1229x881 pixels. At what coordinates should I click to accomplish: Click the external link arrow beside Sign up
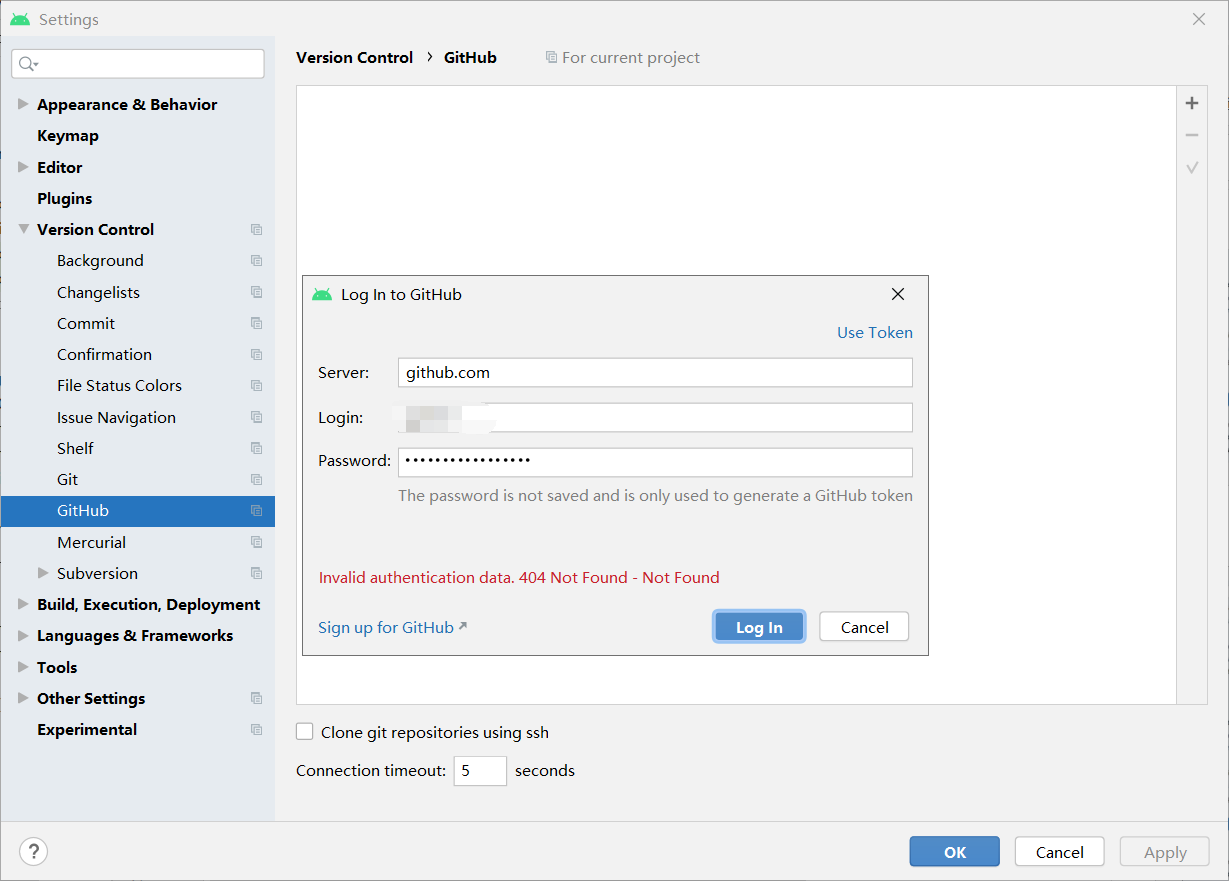click(x=462, y=627)
